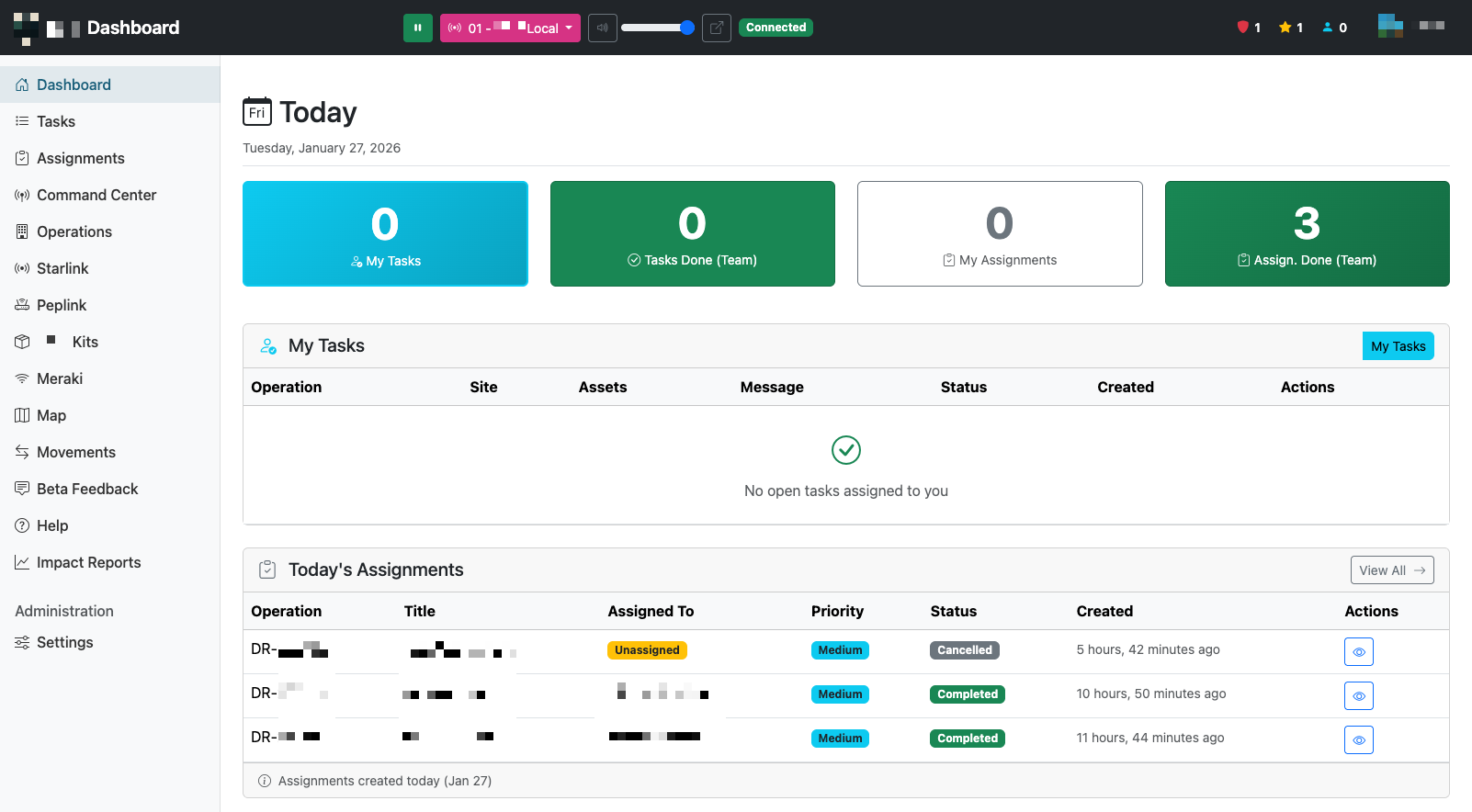1472x812 pixels.
Task: Click the My Tasks summary card
Action: click(385, 233)
